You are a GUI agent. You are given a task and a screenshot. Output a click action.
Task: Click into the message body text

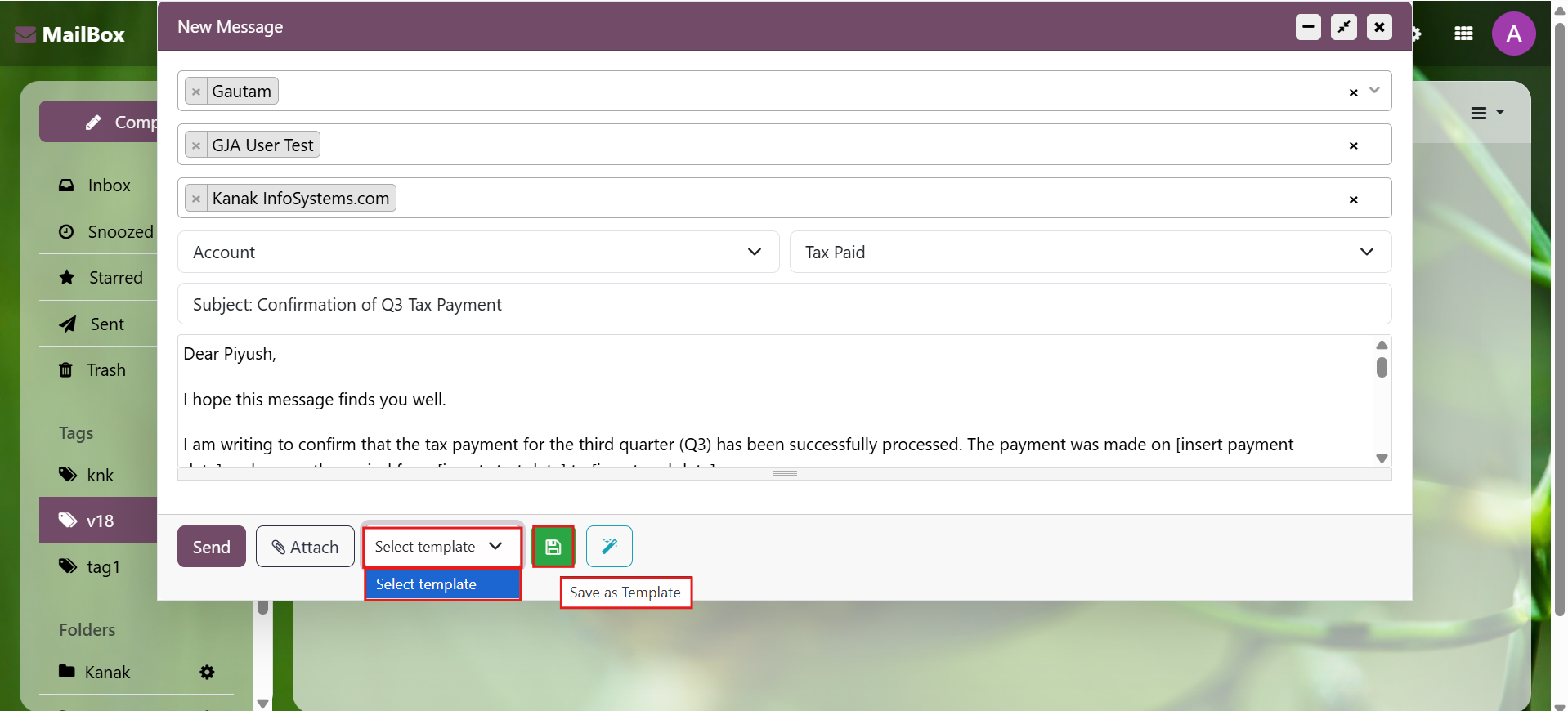click(775, 400)
